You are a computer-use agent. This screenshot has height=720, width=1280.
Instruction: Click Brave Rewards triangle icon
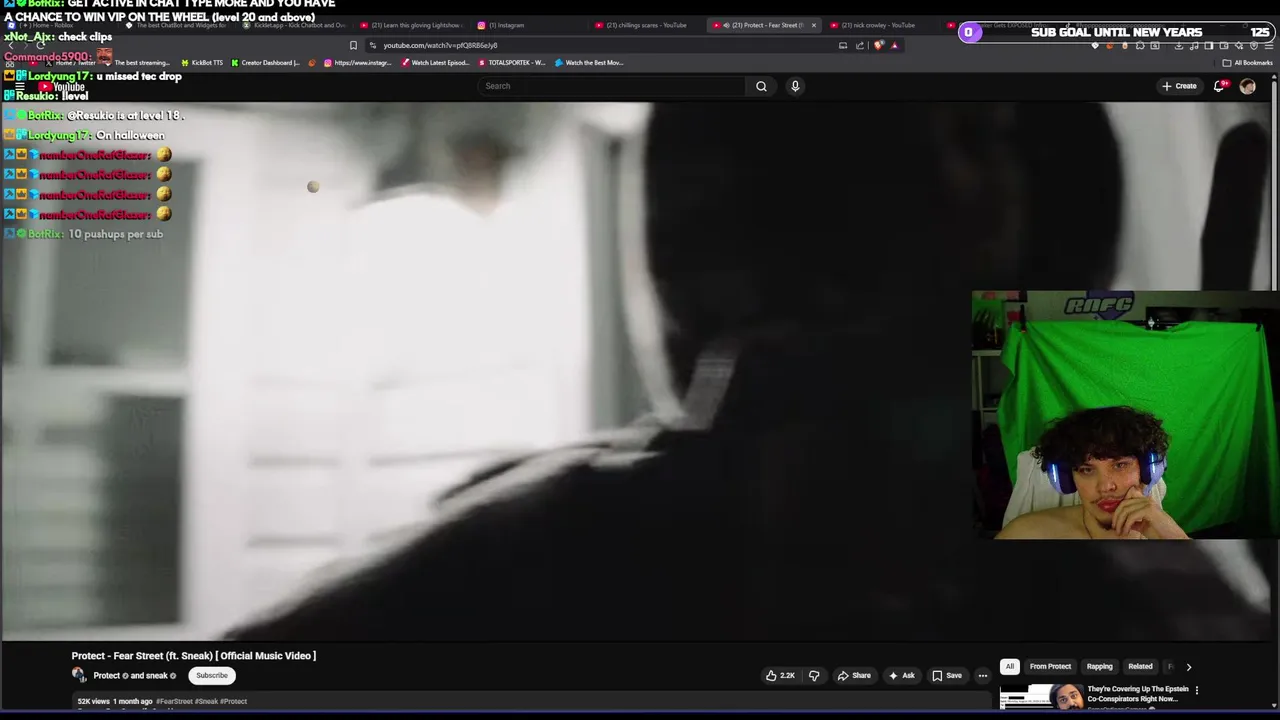[x=895, y=45]
